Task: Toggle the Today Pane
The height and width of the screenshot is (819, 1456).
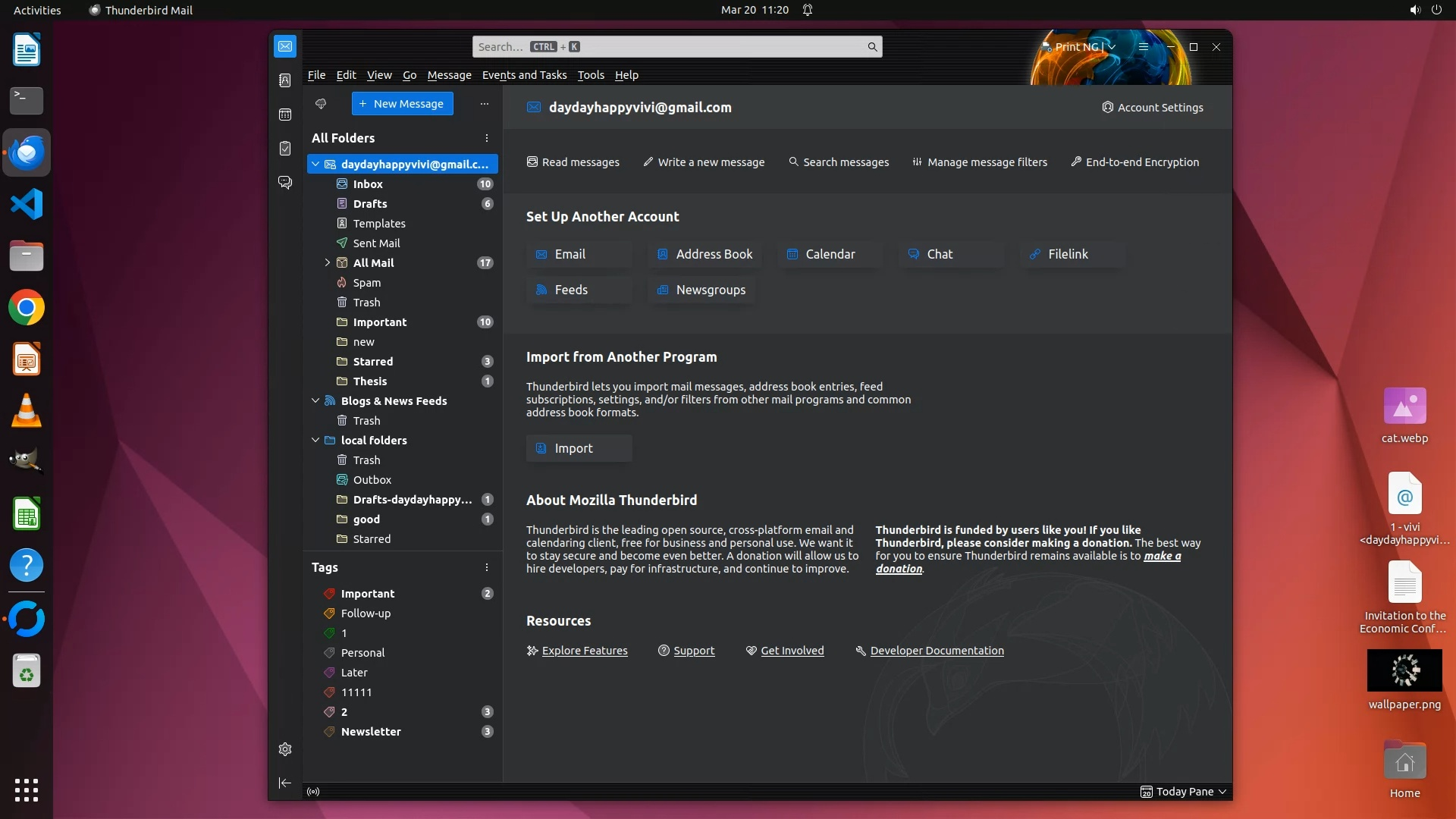Action: pyautogui.click(x=1183, y=792)
